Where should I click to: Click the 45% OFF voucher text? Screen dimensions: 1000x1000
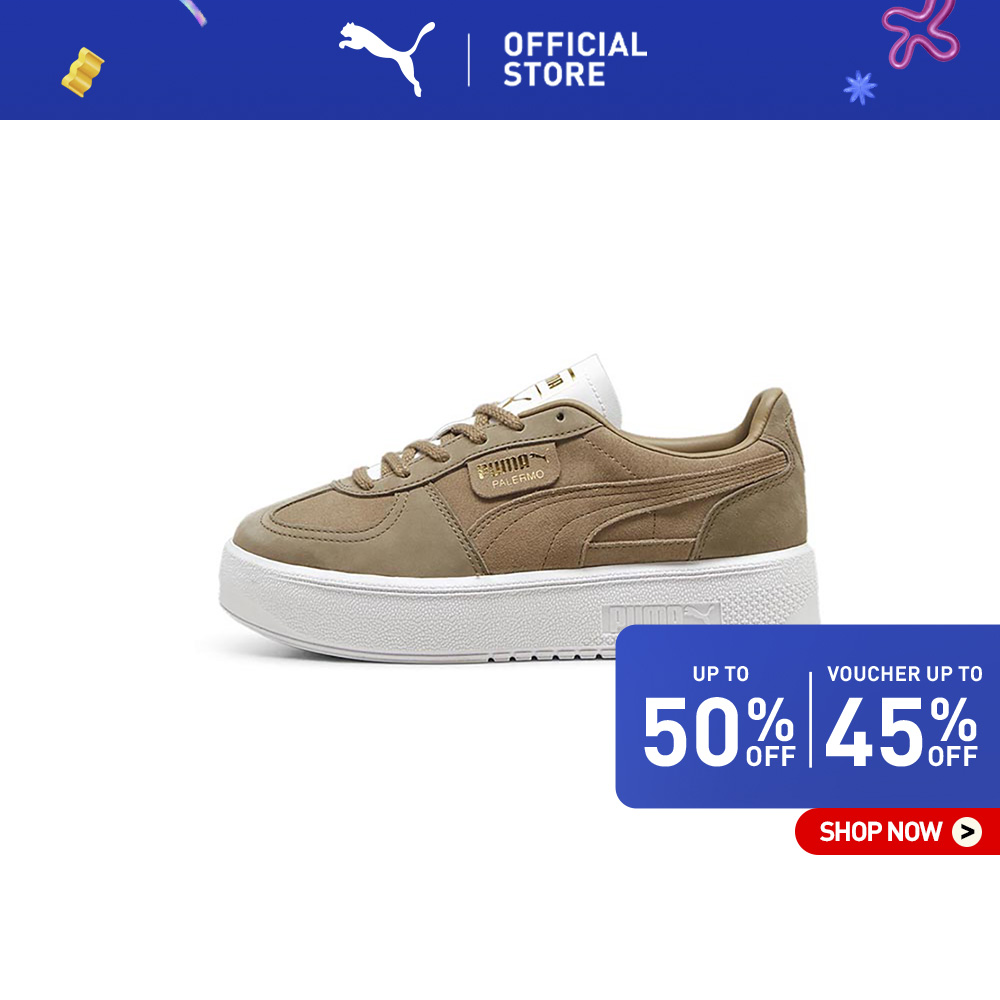901,732
